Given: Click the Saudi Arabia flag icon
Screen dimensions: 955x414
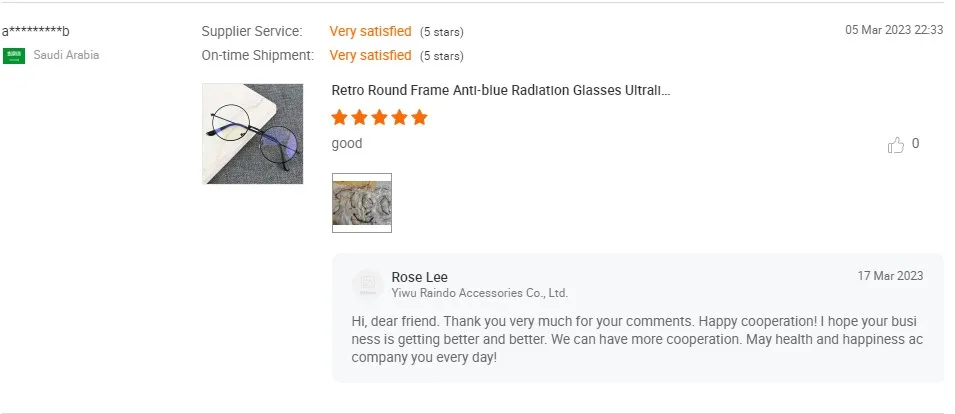Looking at the screenshot, I should 14,55.
